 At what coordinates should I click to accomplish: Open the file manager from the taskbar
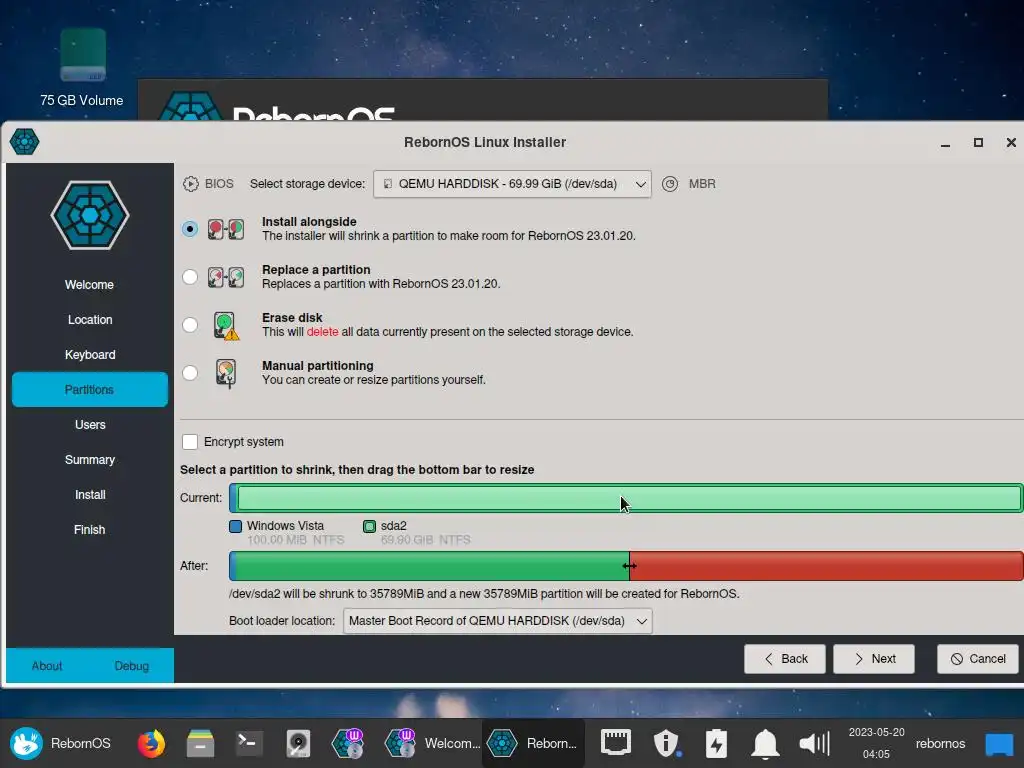(200, 743)
